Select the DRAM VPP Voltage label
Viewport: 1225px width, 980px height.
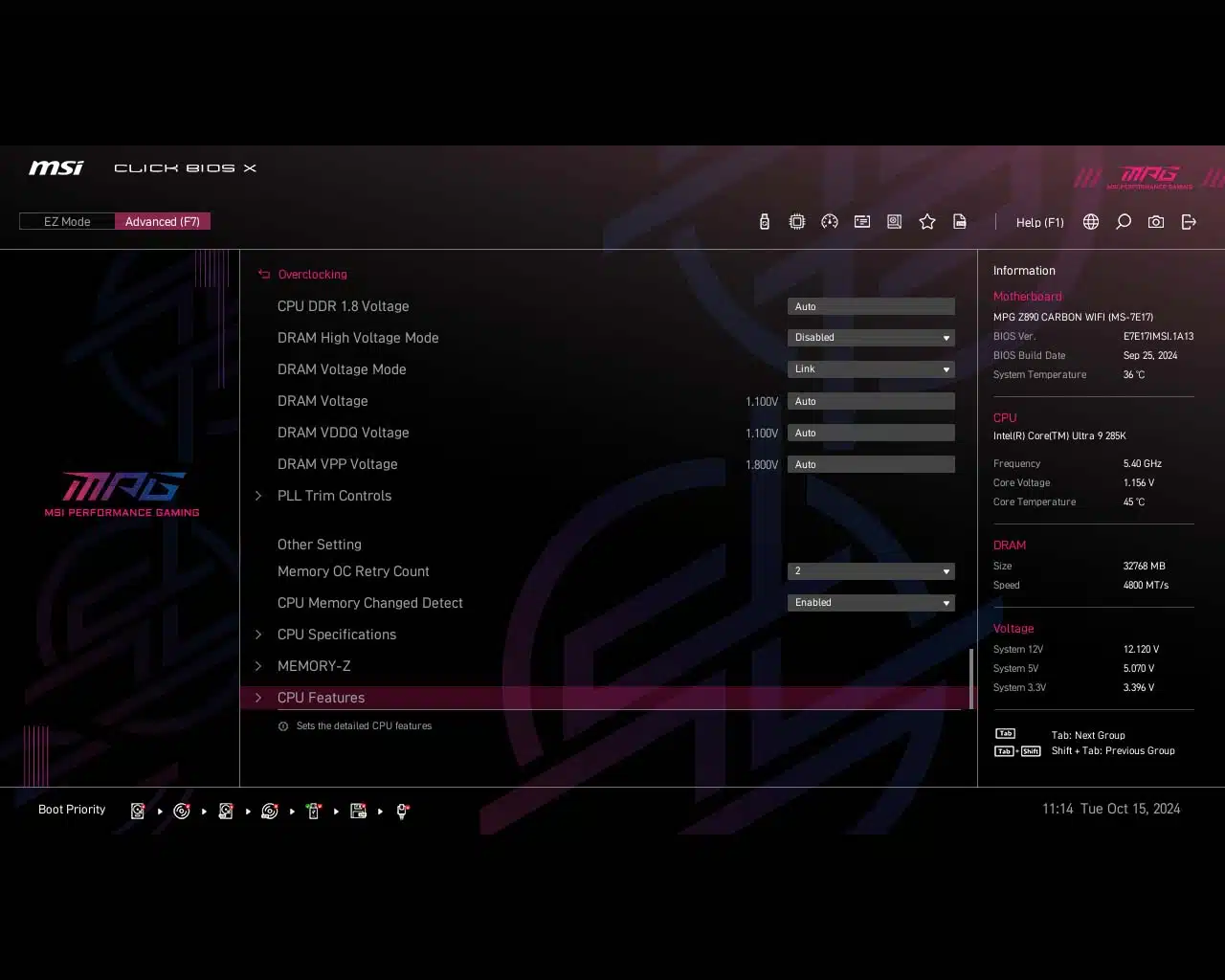pos(337,464)
